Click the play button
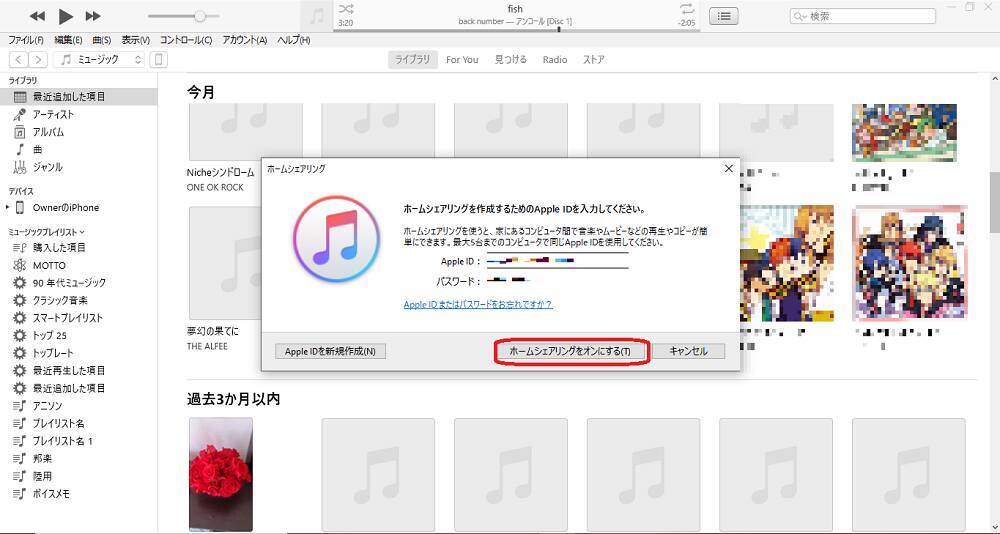 (65, 16)
